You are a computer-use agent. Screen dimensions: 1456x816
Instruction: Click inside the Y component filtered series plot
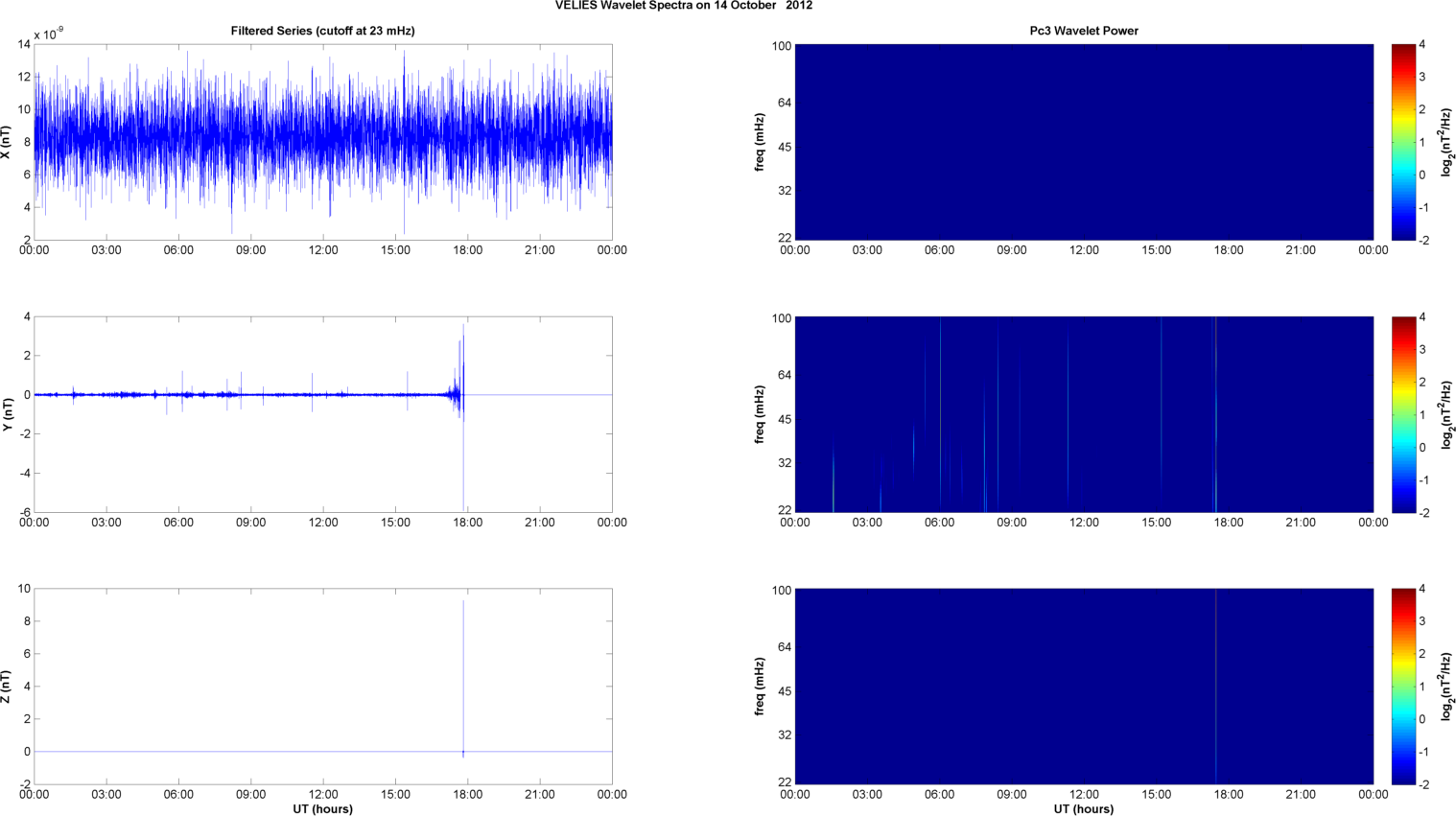(323, 414)
